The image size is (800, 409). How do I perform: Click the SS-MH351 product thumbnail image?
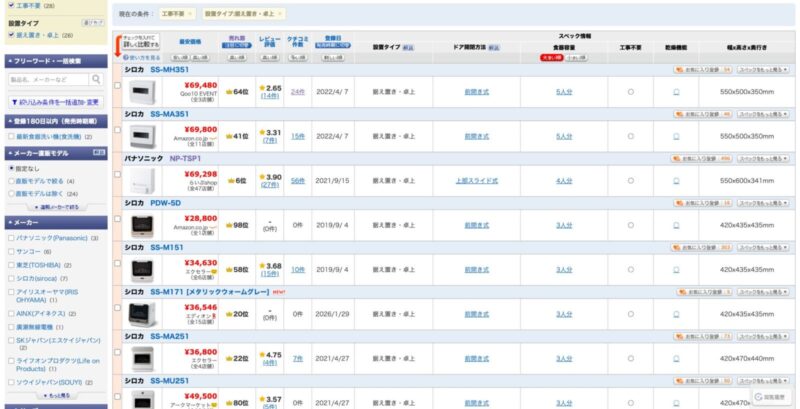(x=143, y=91)
